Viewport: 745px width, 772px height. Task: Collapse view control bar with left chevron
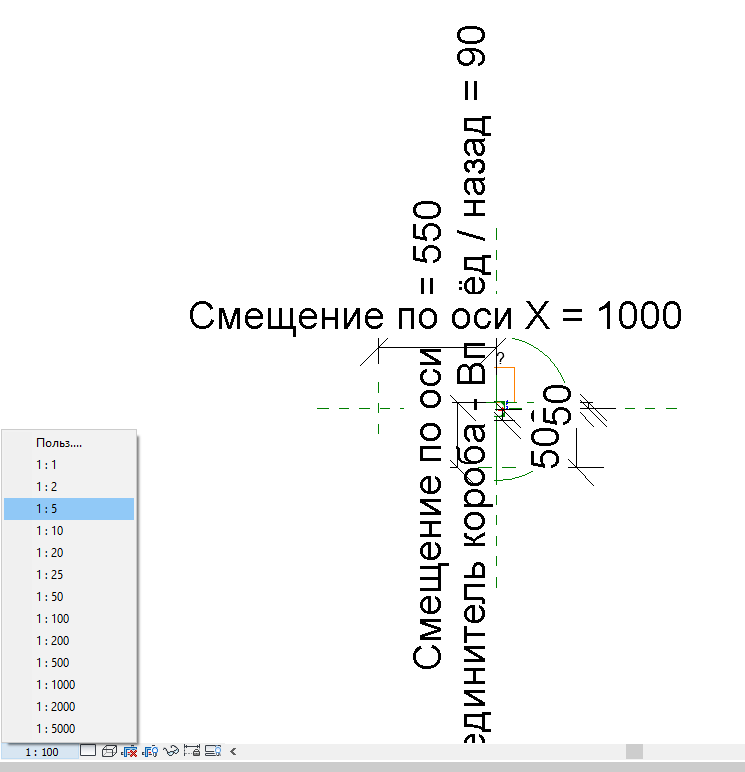pos(233,751)
